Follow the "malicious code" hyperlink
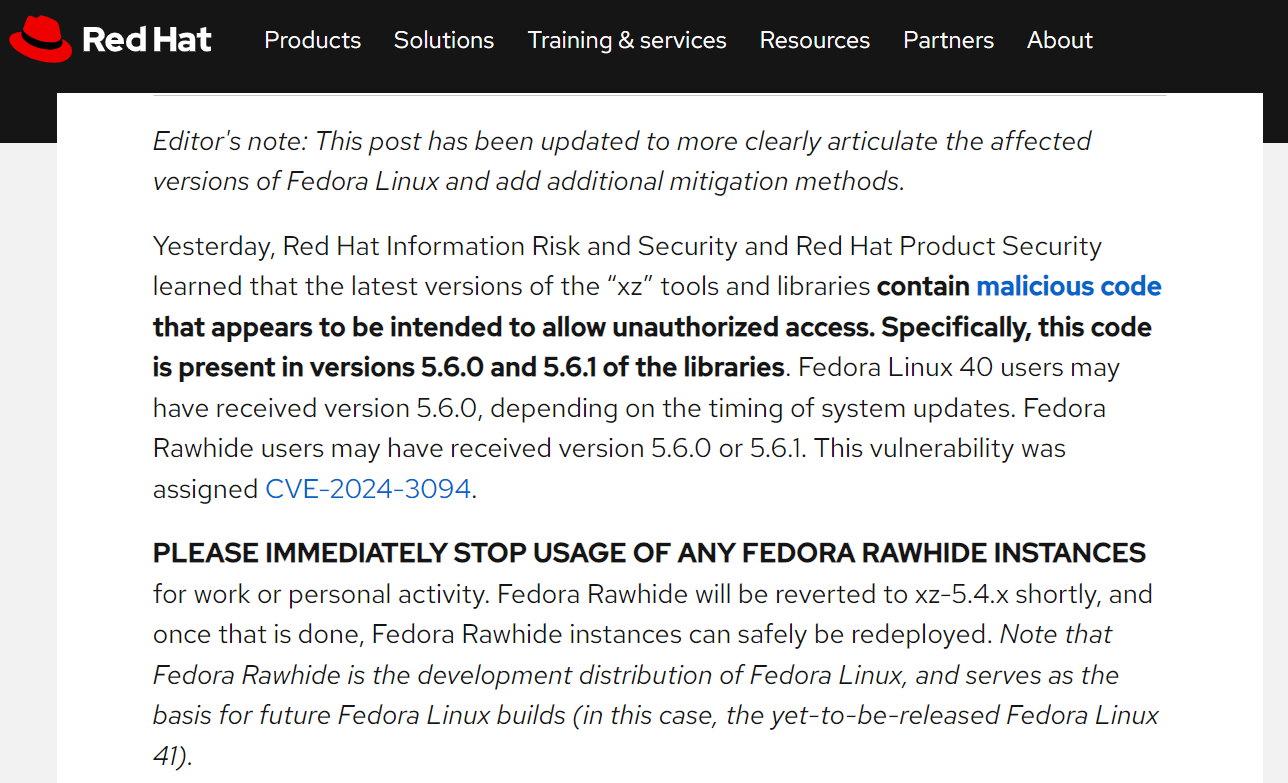This screenshot has height=783, width=1288. pos(1069,287)
